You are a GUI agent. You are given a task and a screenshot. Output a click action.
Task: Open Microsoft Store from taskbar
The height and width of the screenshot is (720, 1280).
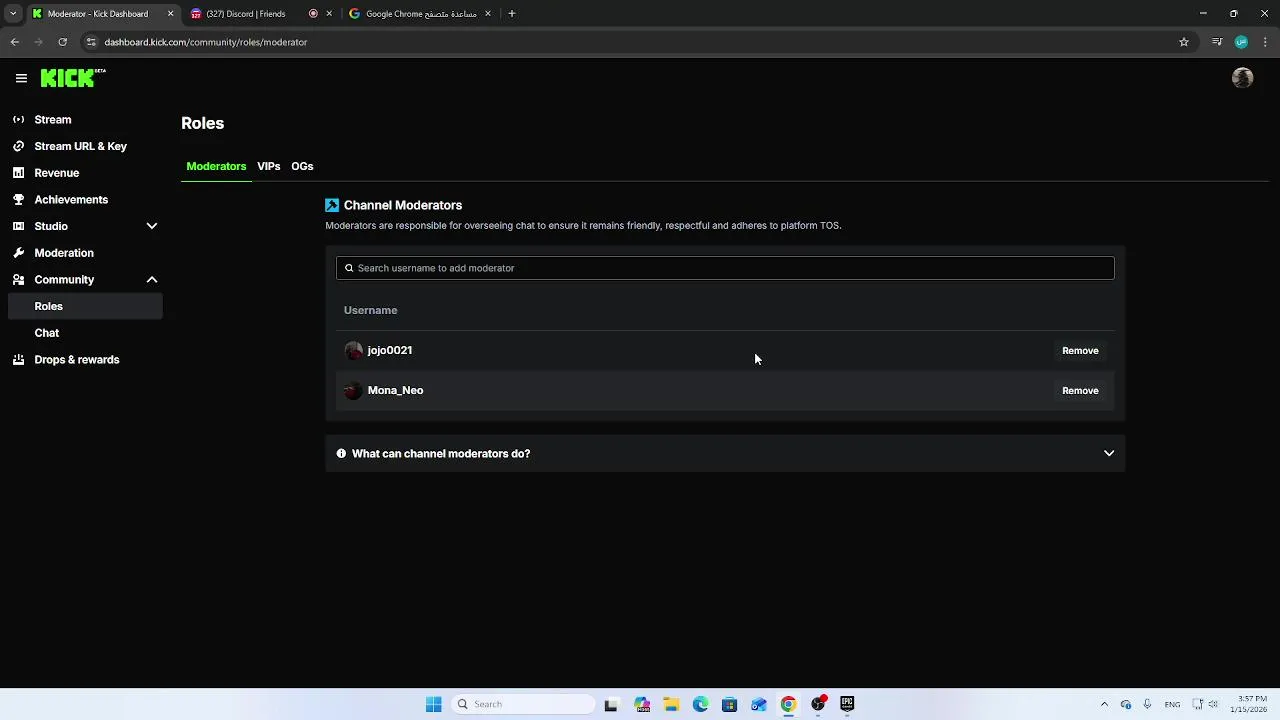point(729,704)
